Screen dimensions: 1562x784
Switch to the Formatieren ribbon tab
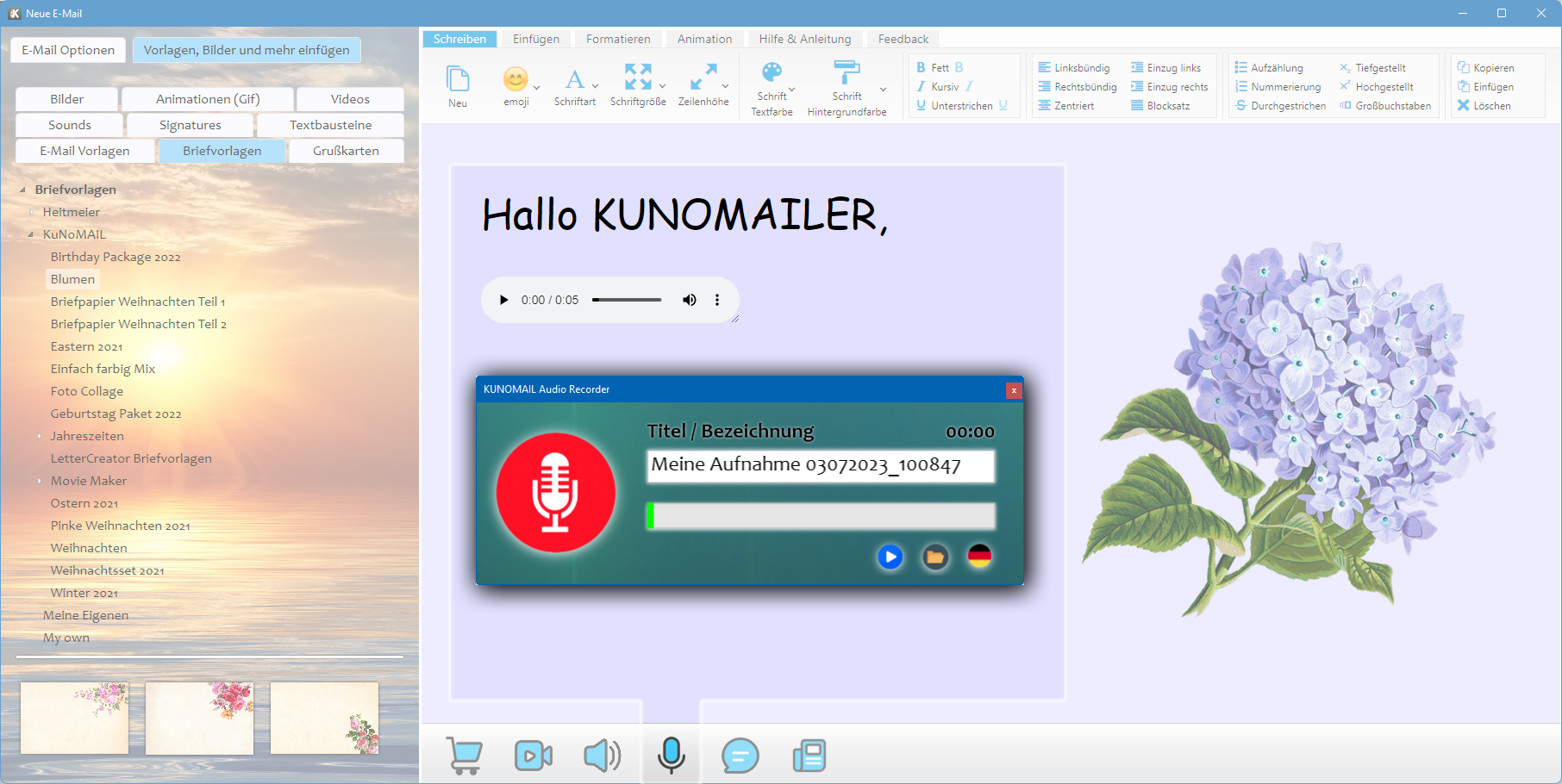618,39
